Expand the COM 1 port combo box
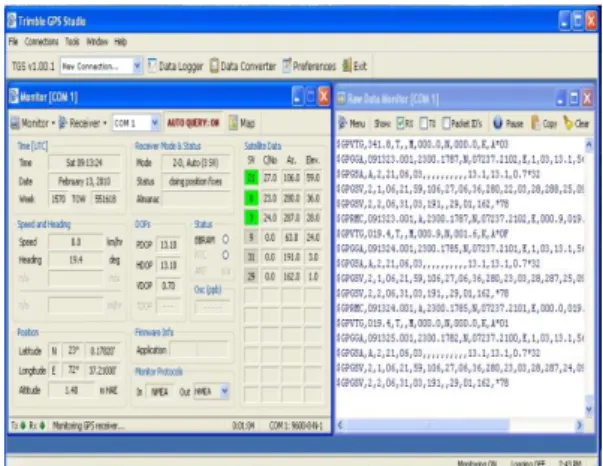603x466 pixels. [x=155, y=123]
